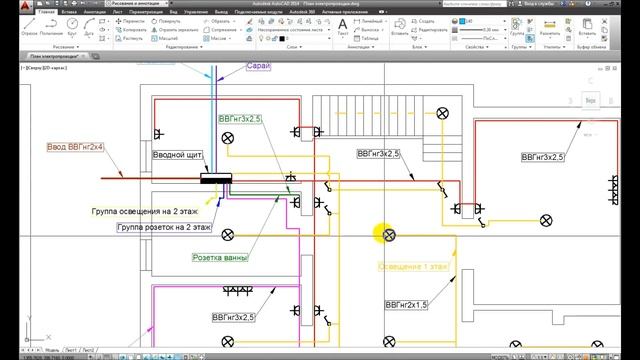Click the Отразить зеркально mirror command
The image size is (640, 360).
175,30
